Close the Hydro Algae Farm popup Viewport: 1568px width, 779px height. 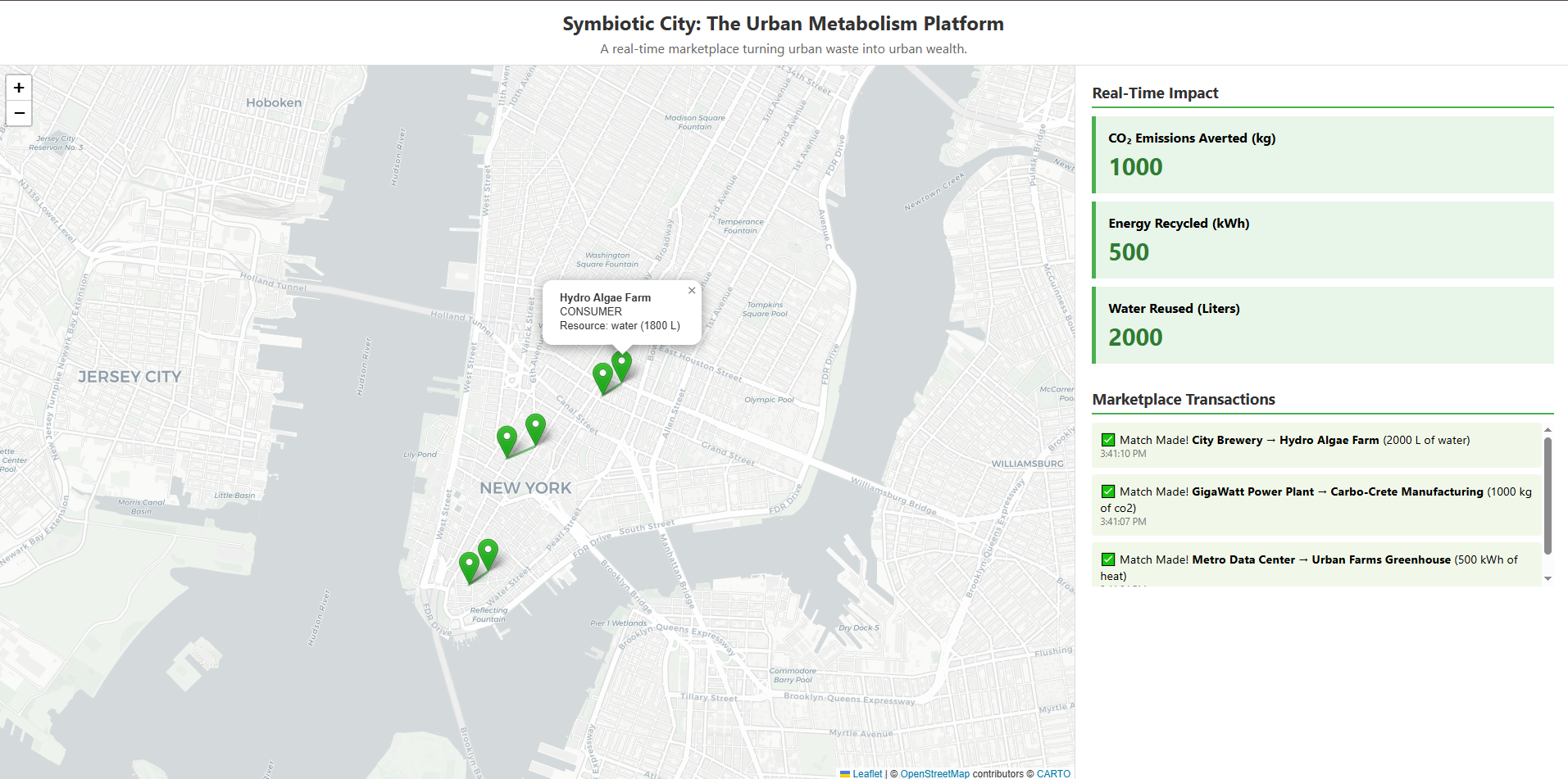click(x=692, y=291)
